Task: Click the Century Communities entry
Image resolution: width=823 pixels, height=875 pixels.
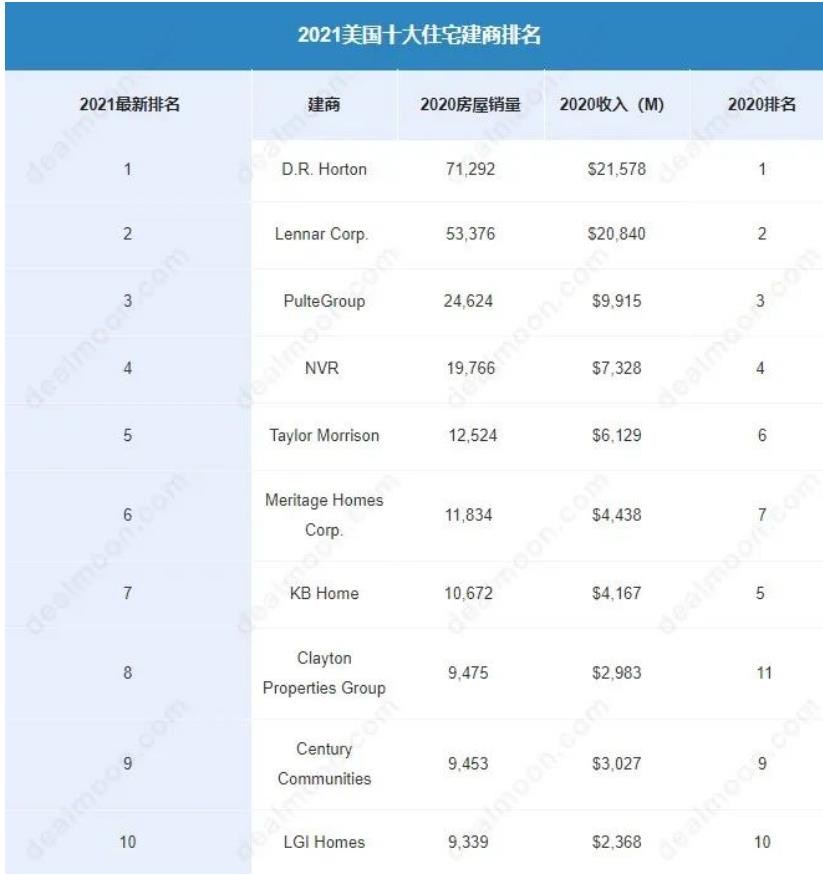Action: [x=324, y=763]
